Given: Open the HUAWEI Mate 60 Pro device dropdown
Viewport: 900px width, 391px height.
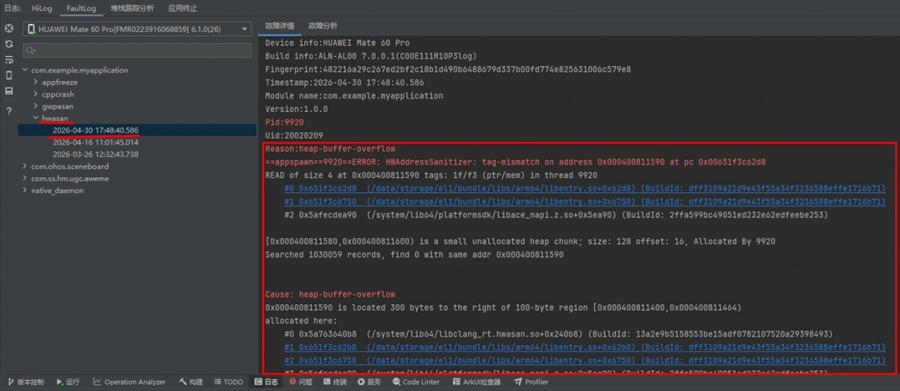Looking at the screenshot, I should [x=137, y=29].
